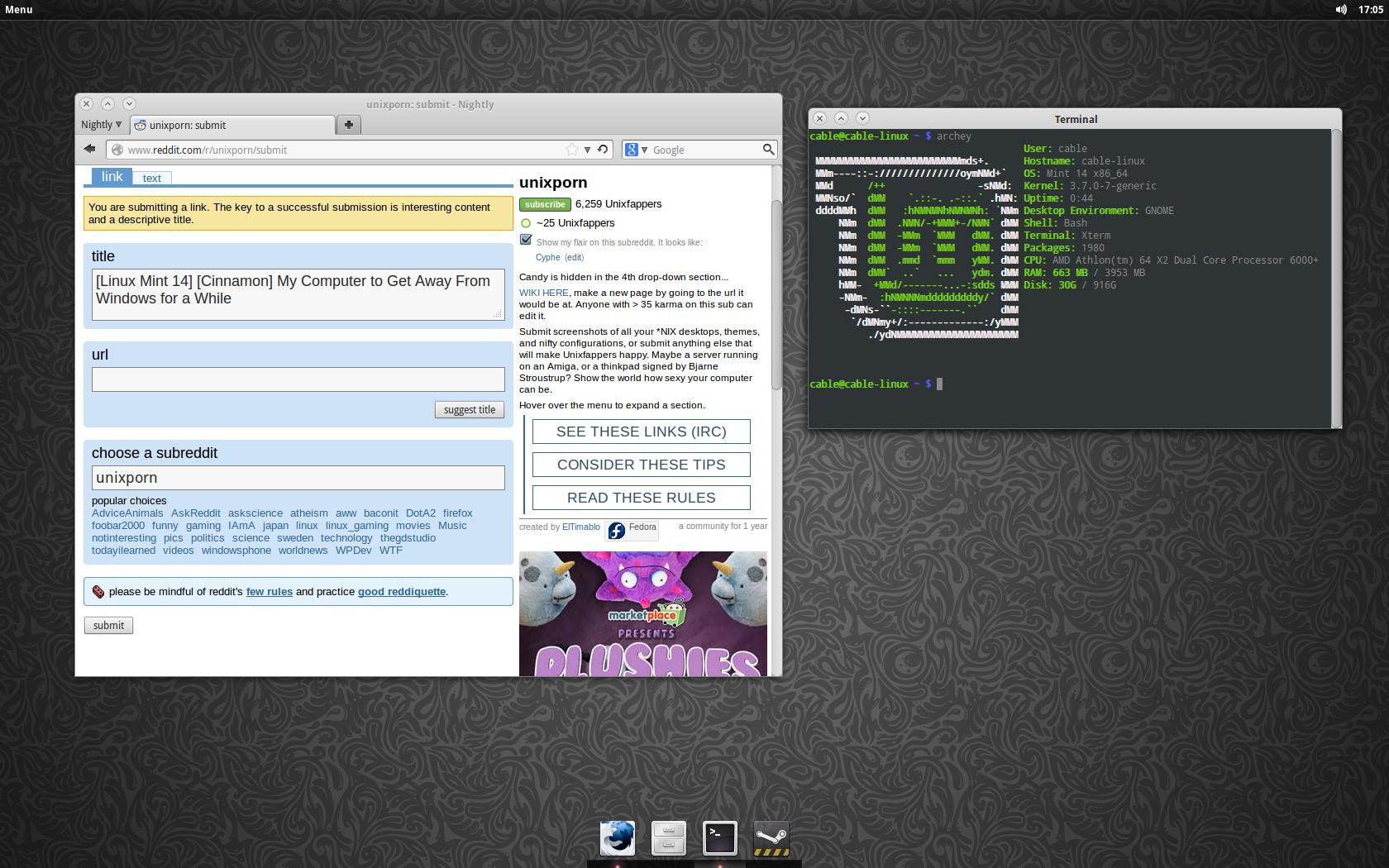Reload the page using the refresh icon
Image resolution: width=1389 pixels, height=868 pixels.
point(603,150)
